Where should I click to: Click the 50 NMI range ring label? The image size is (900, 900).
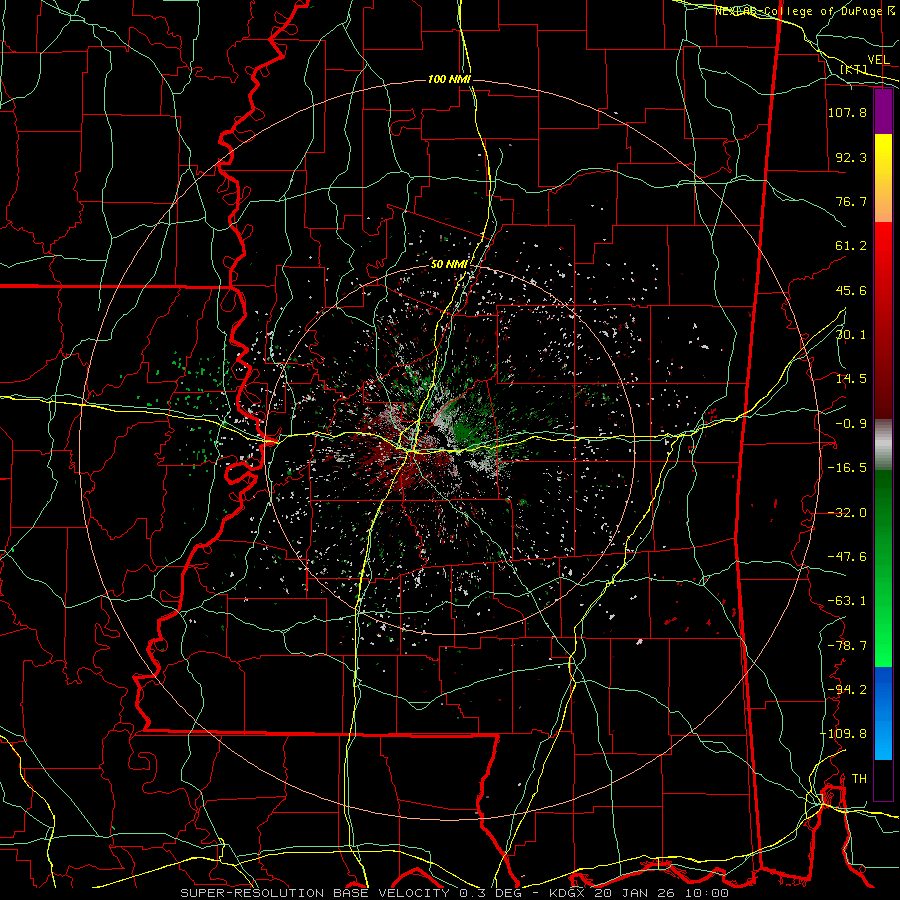tap(449, 264)
